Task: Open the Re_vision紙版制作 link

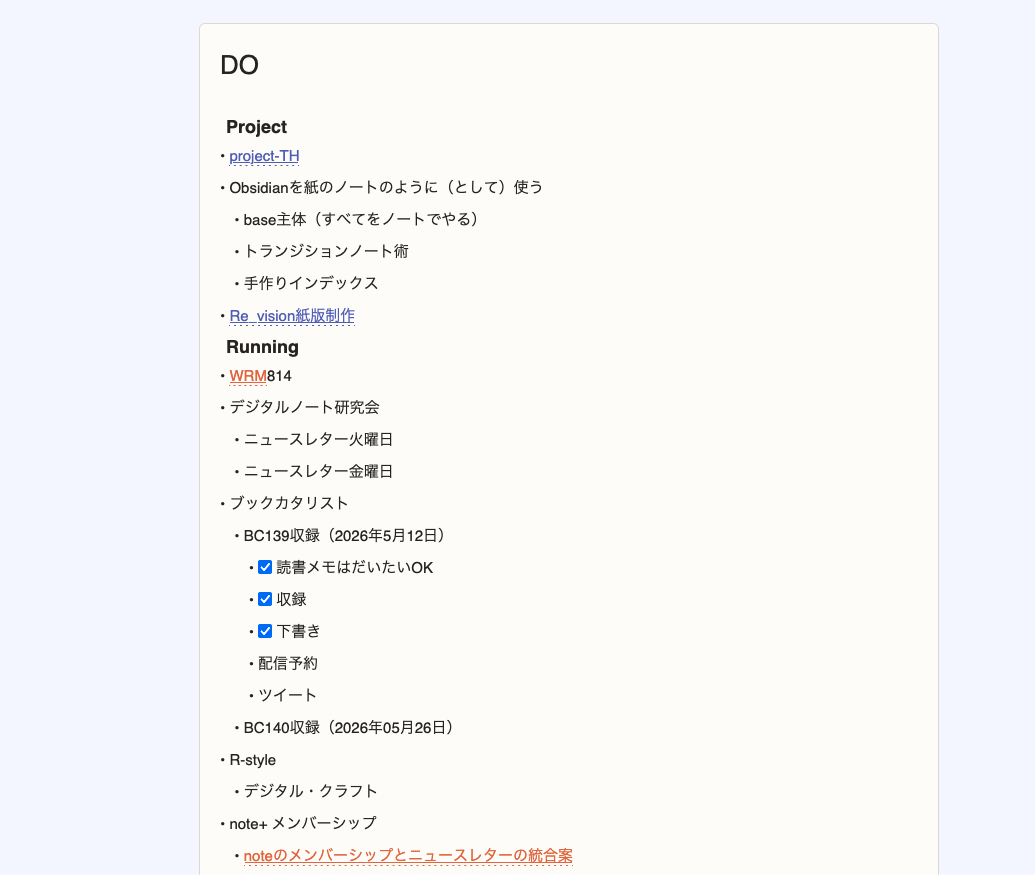Action: (292, 316)
